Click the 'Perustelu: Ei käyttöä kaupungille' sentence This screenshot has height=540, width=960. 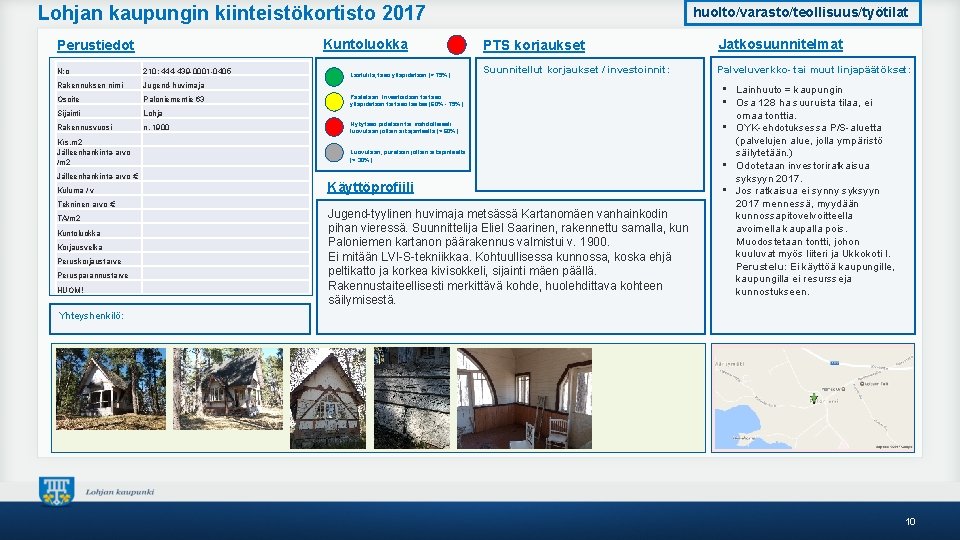(x=815, y=279)
